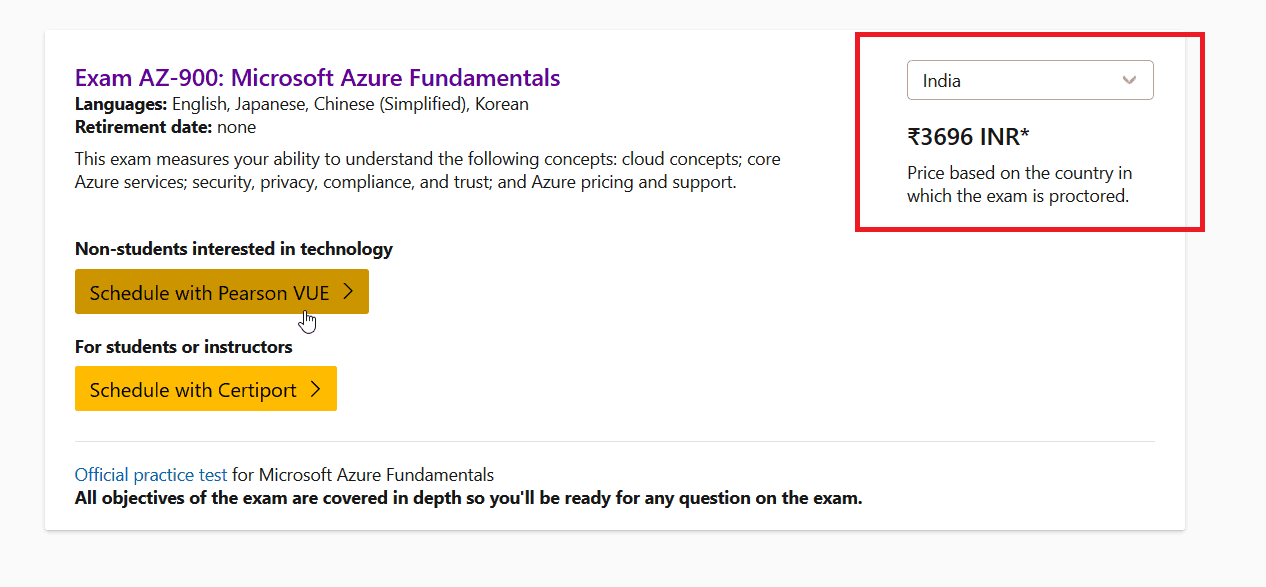Screen dimensions: 1266x587
Task: Click the right-pointing chevron on the gold Pearson button
Action: [x=348, y=291]
